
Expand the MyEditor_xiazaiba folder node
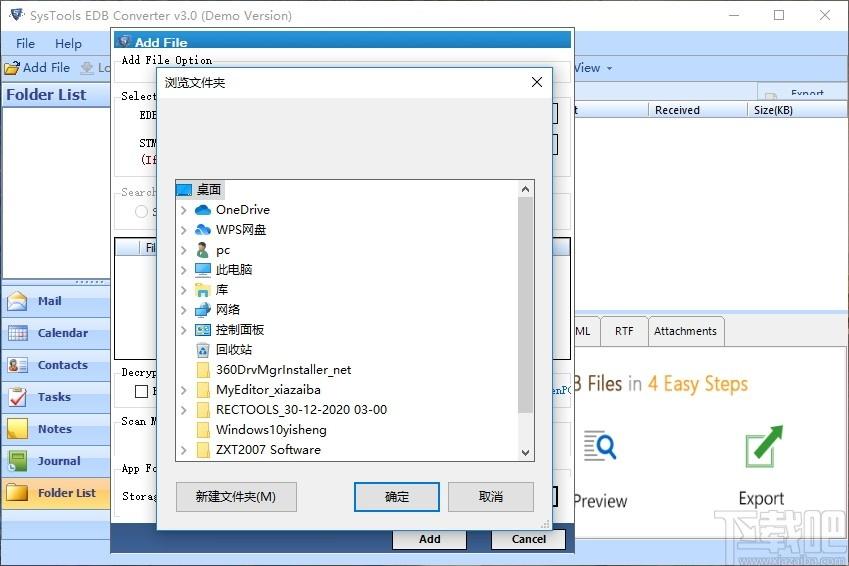184,390
